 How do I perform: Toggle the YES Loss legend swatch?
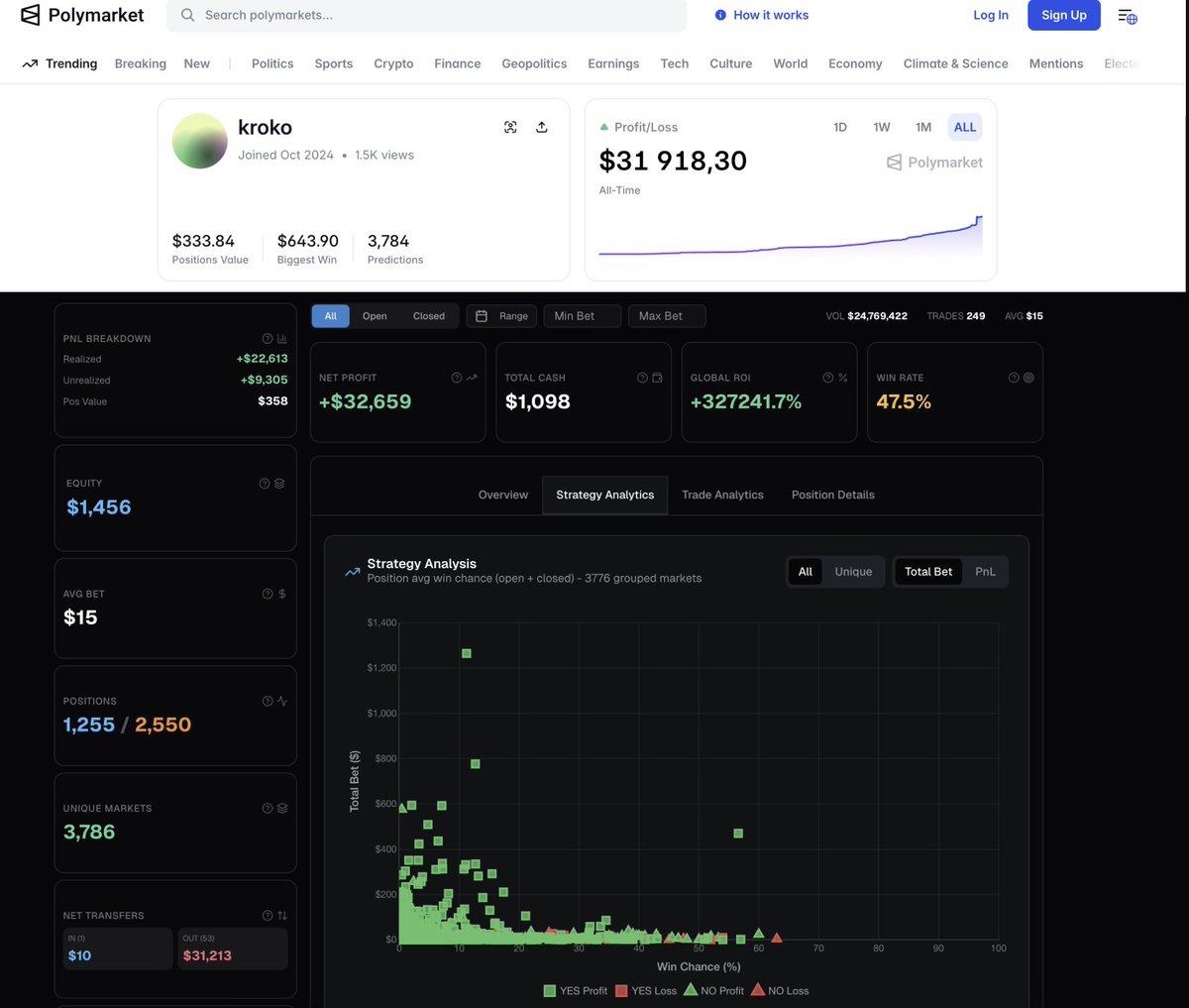pyautogui.click(x=621, y=990)
